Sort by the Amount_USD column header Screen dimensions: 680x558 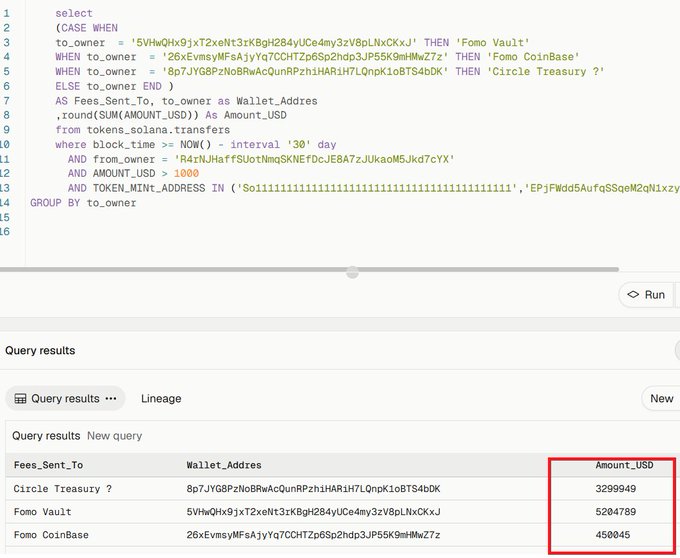(624, 465)
